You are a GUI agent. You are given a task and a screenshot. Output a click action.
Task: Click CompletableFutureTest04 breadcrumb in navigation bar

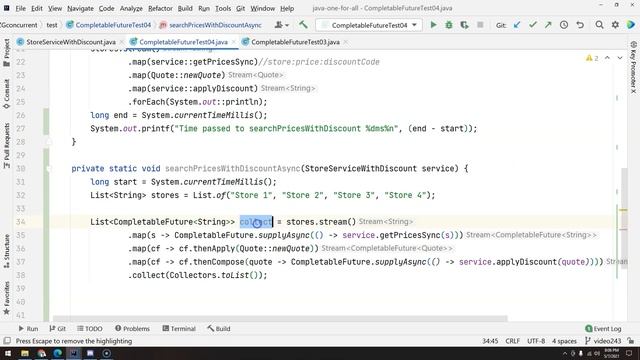coord(109,25)
